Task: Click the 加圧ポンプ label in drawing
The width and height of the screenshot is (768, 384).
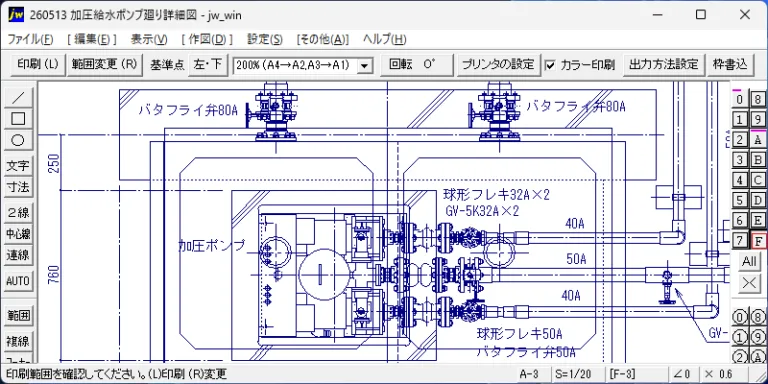Action: [x=212, y=246]
